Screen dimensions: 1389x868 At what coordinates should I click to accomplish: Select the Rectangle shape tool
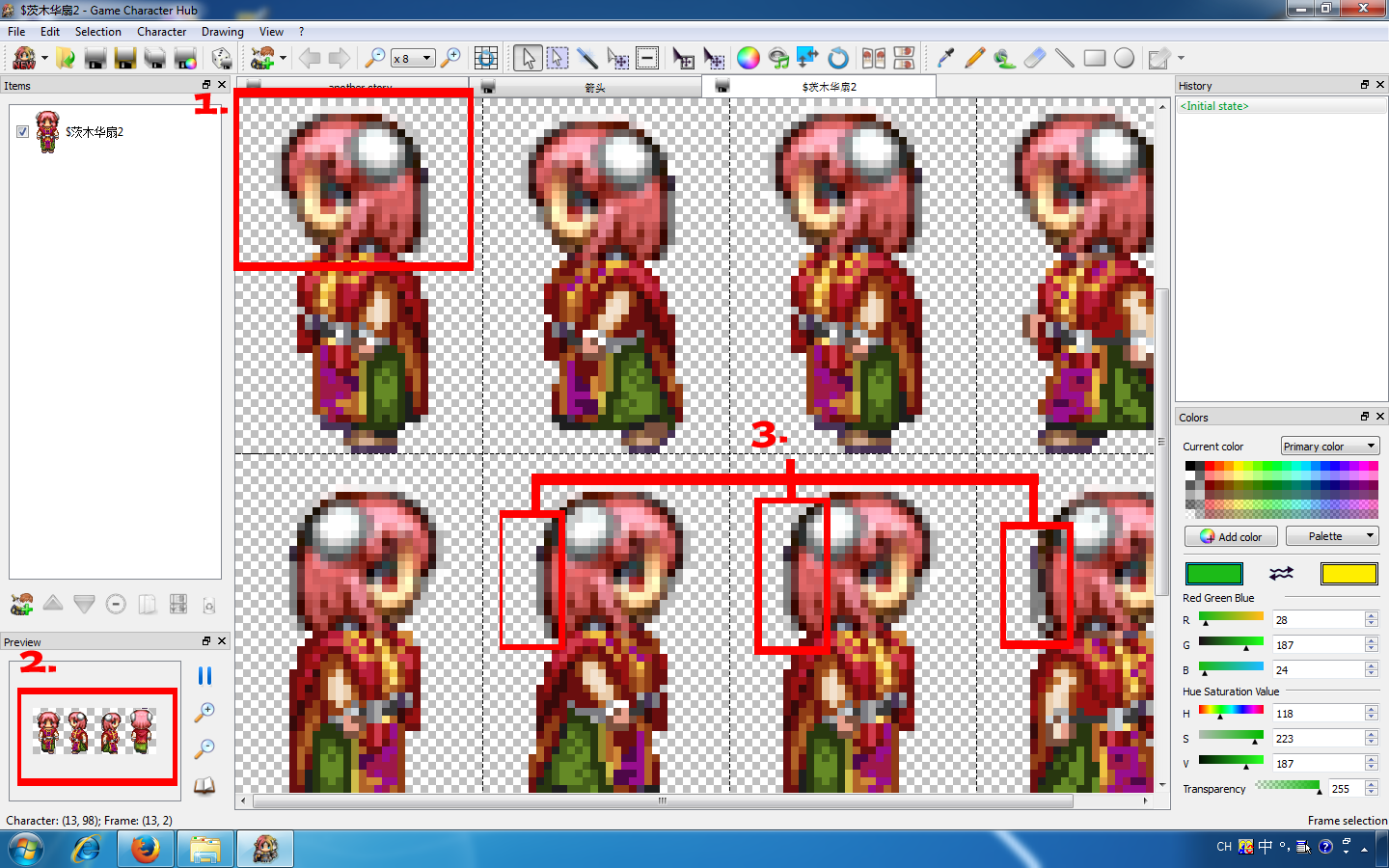pos(1094,58)
